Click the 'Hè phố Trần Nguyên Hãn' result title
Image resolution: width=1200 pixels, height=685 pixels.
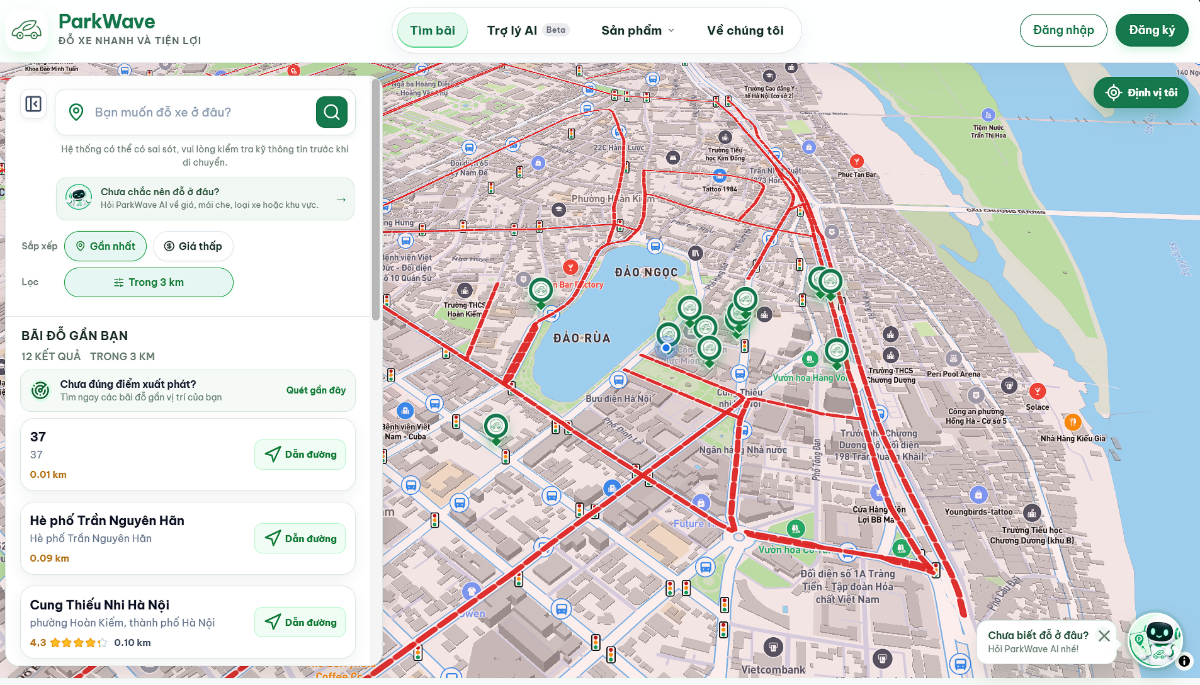[x=107, y=520]
